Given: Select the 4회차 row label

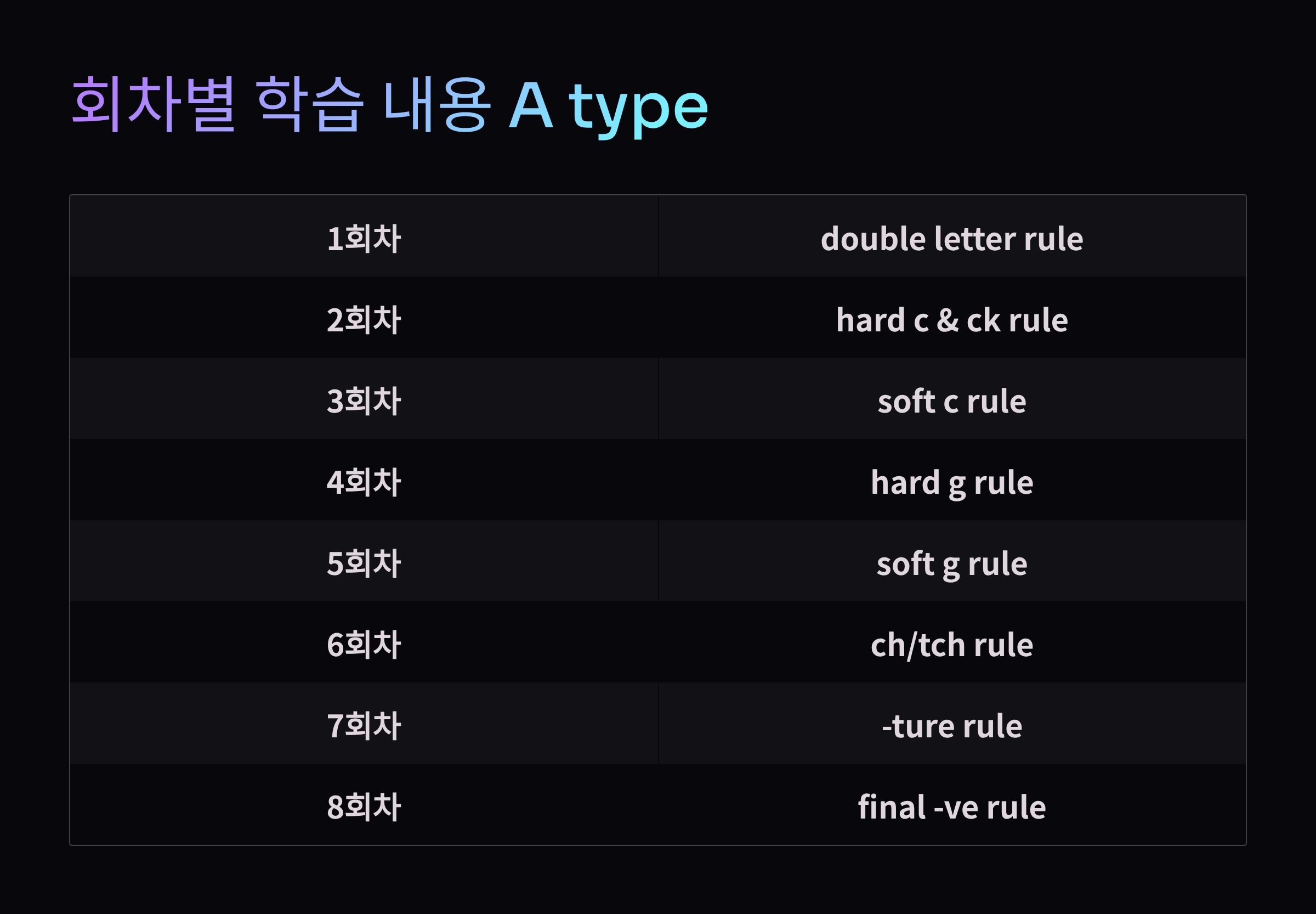Looking at the screenshot, I should point(364,482).
